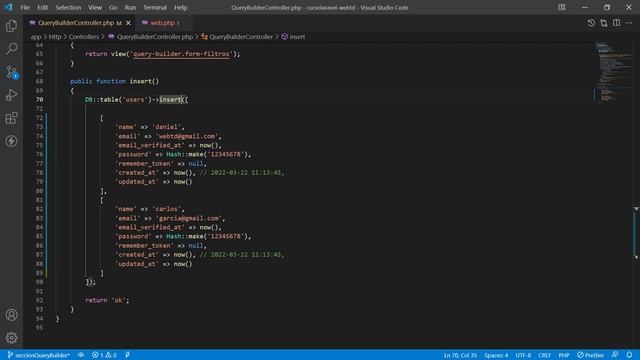This screenshot has height=360, width=640.
Task: Open the Search view in activity bar
Action: tap(11, 49)
